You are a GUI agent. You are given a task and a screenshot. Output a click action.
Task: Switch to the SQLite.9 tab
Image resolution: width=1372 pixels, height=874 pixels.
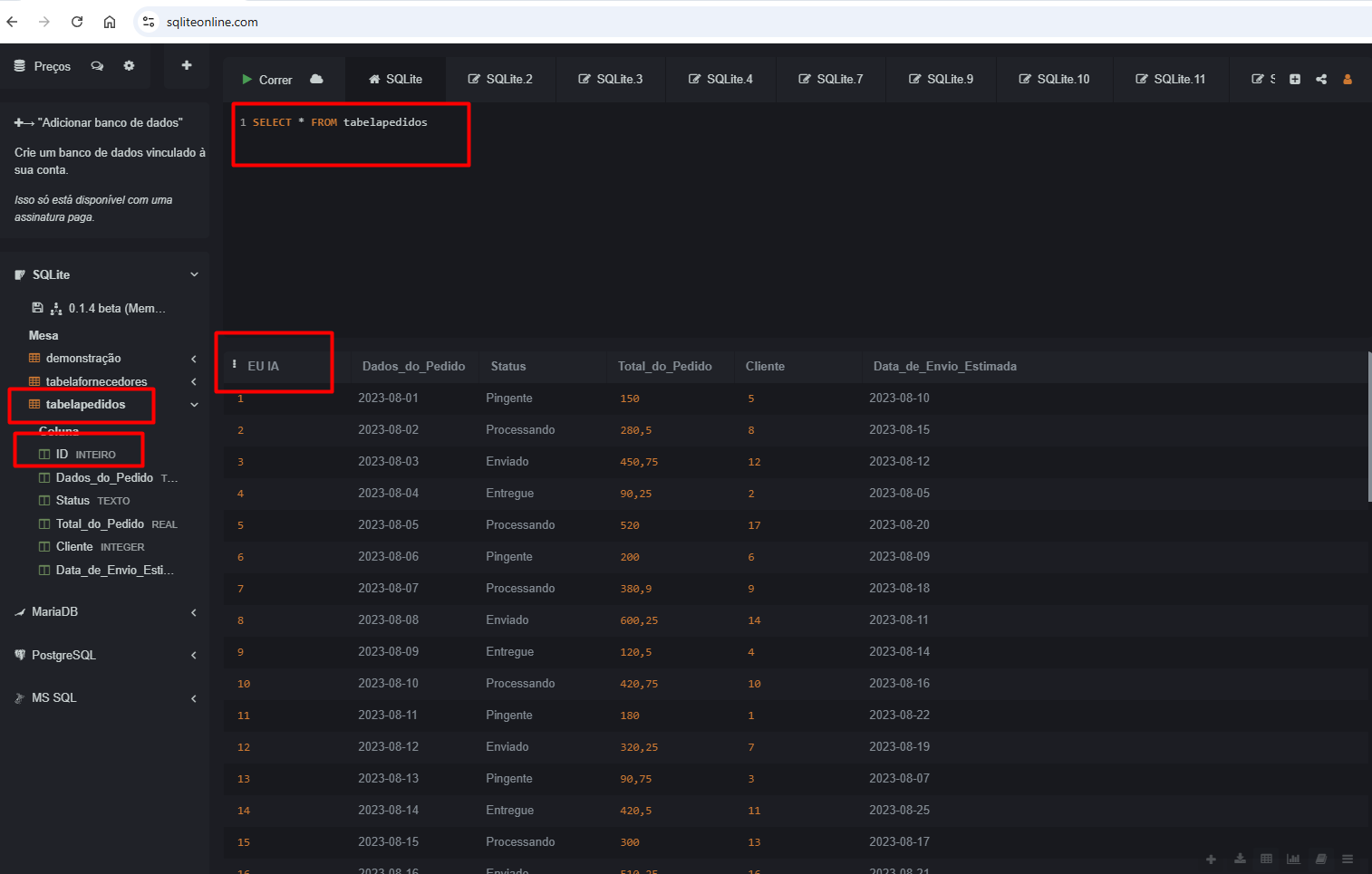[x=941, y=80]
